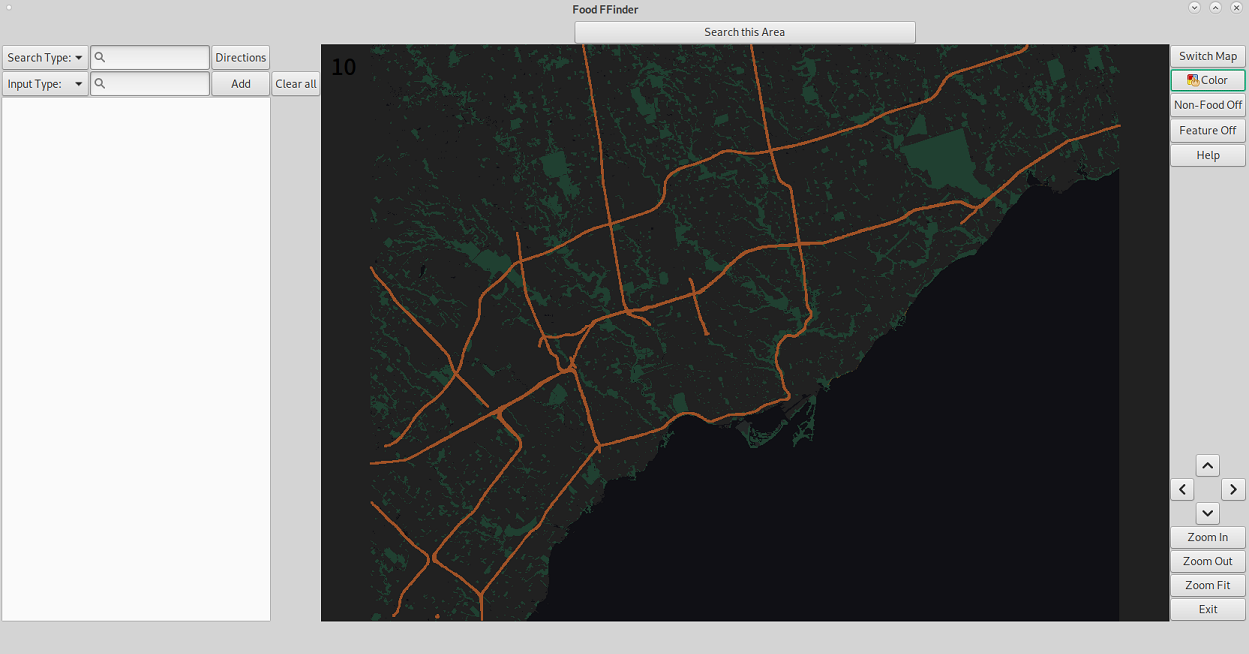Click Zoom In button

click(1208, 537)
